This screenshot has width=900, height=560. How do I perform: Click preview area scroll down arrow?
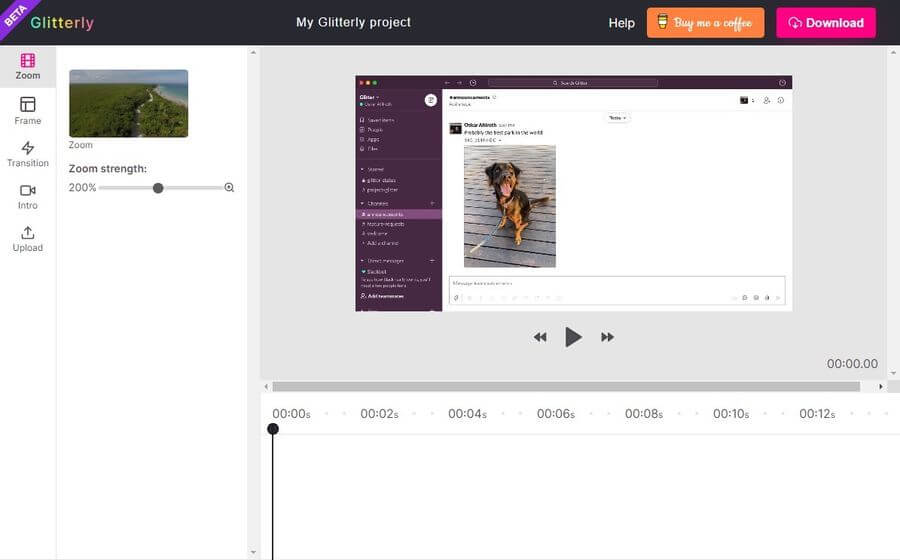pyautogui.click(x=893, y=373)
